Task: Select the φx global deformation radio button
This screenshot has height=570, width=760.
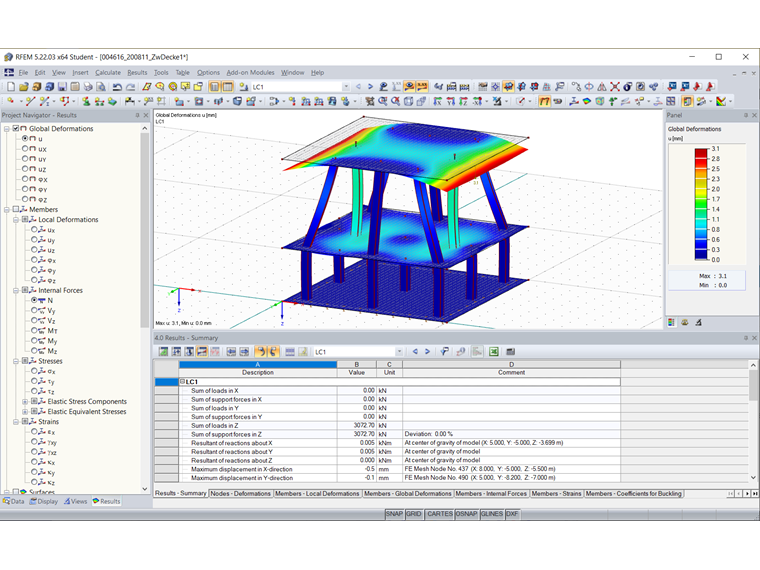Action: [25, 179]
